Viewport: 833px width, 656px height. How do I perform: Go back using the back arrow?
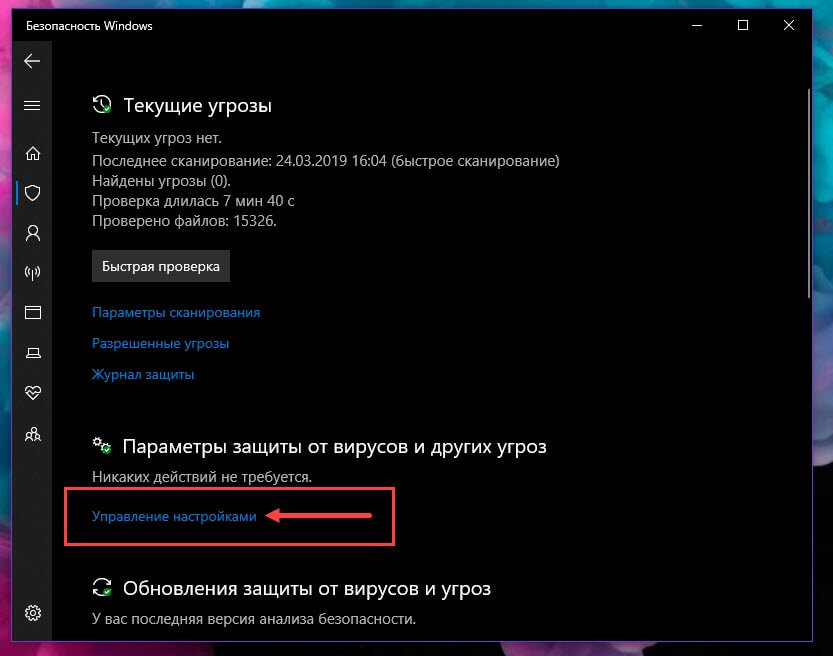[32, 61]
